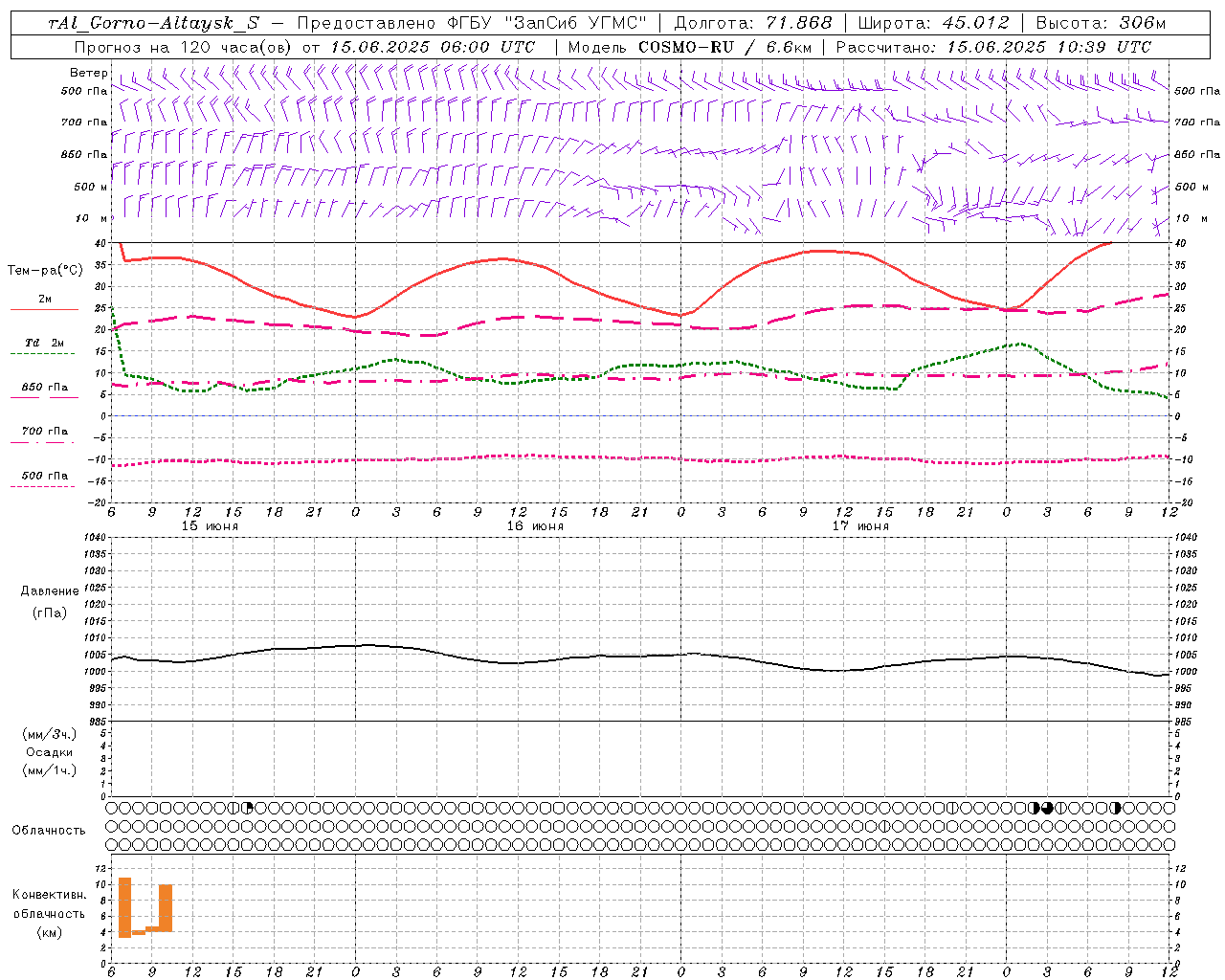1225x980 pixels.
Task: Click the fully black-filled cloud cover circle
Action: tap(1047, 808)
